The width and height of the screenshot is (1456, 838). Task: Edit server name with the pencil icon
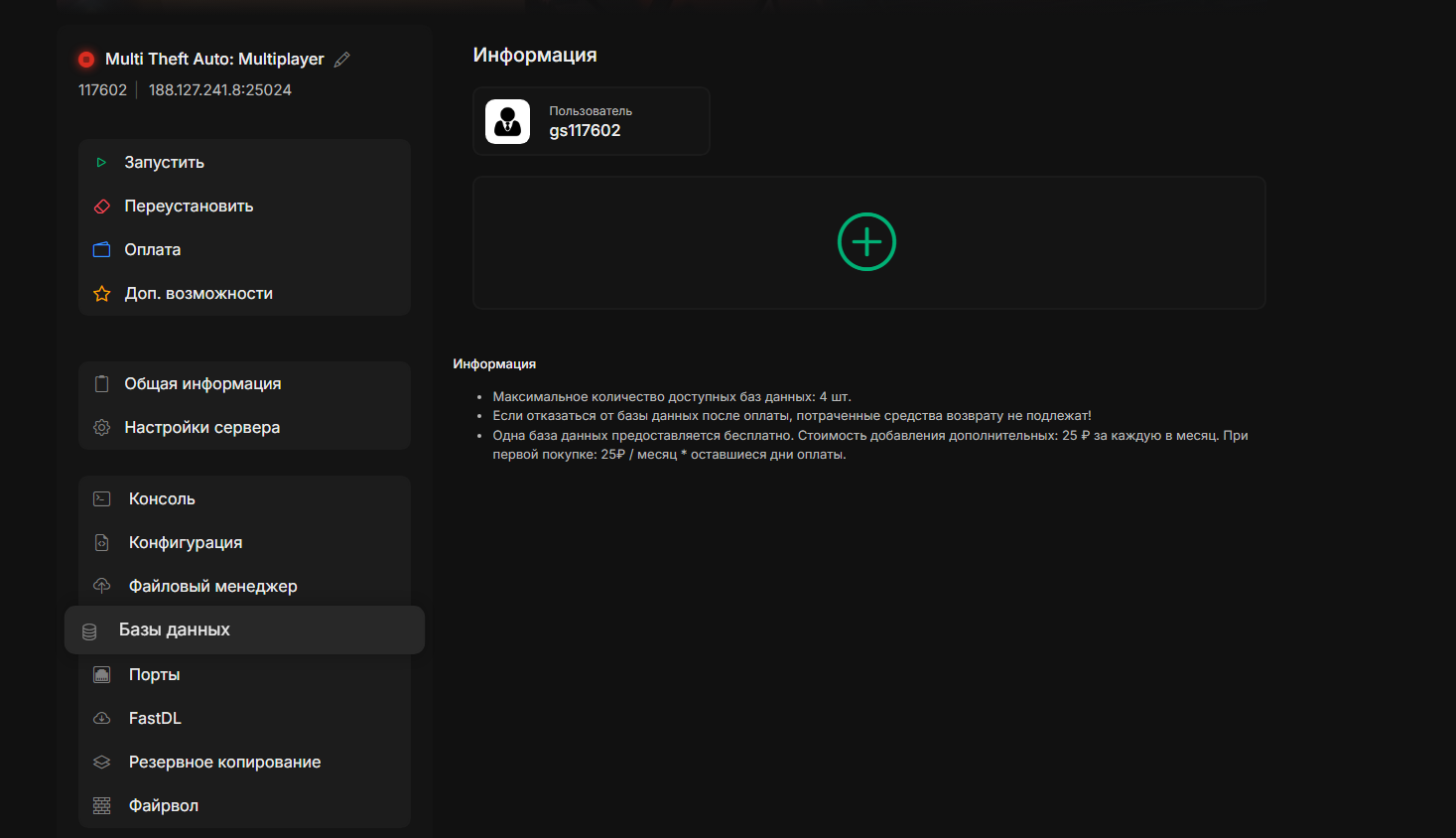tap(342, 59)
